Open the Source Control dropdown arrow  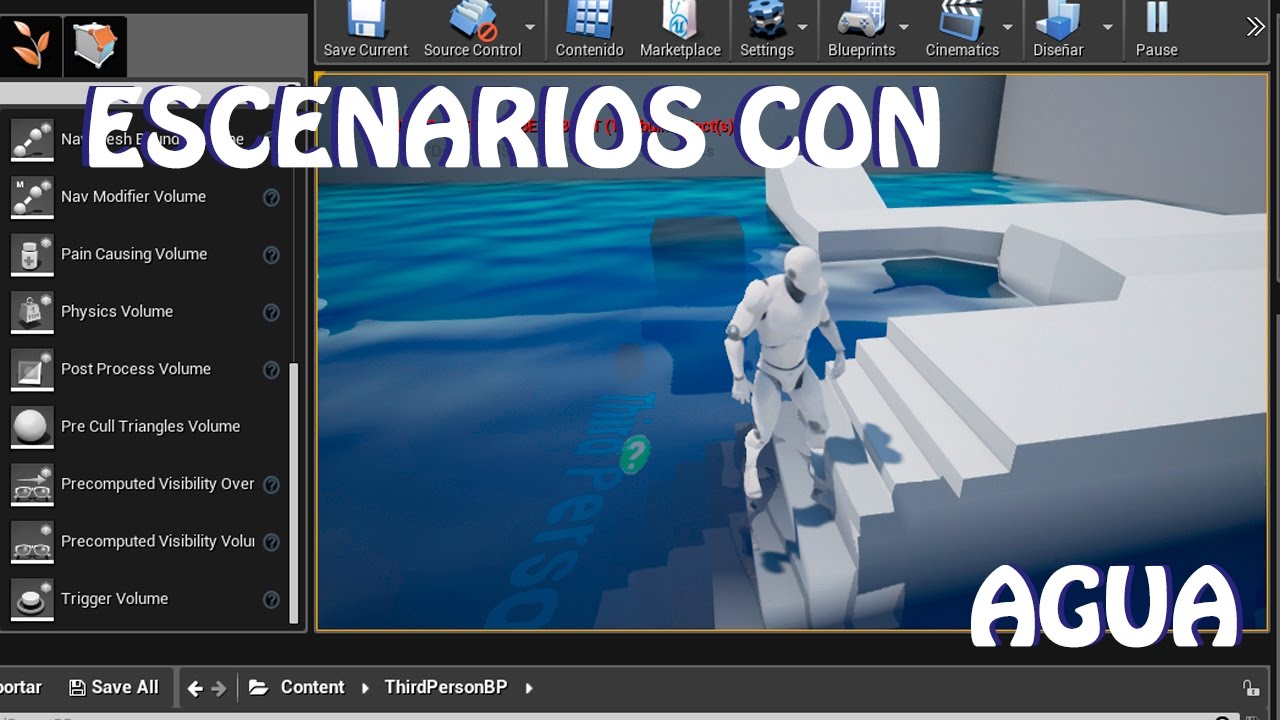tap(530, 28)
